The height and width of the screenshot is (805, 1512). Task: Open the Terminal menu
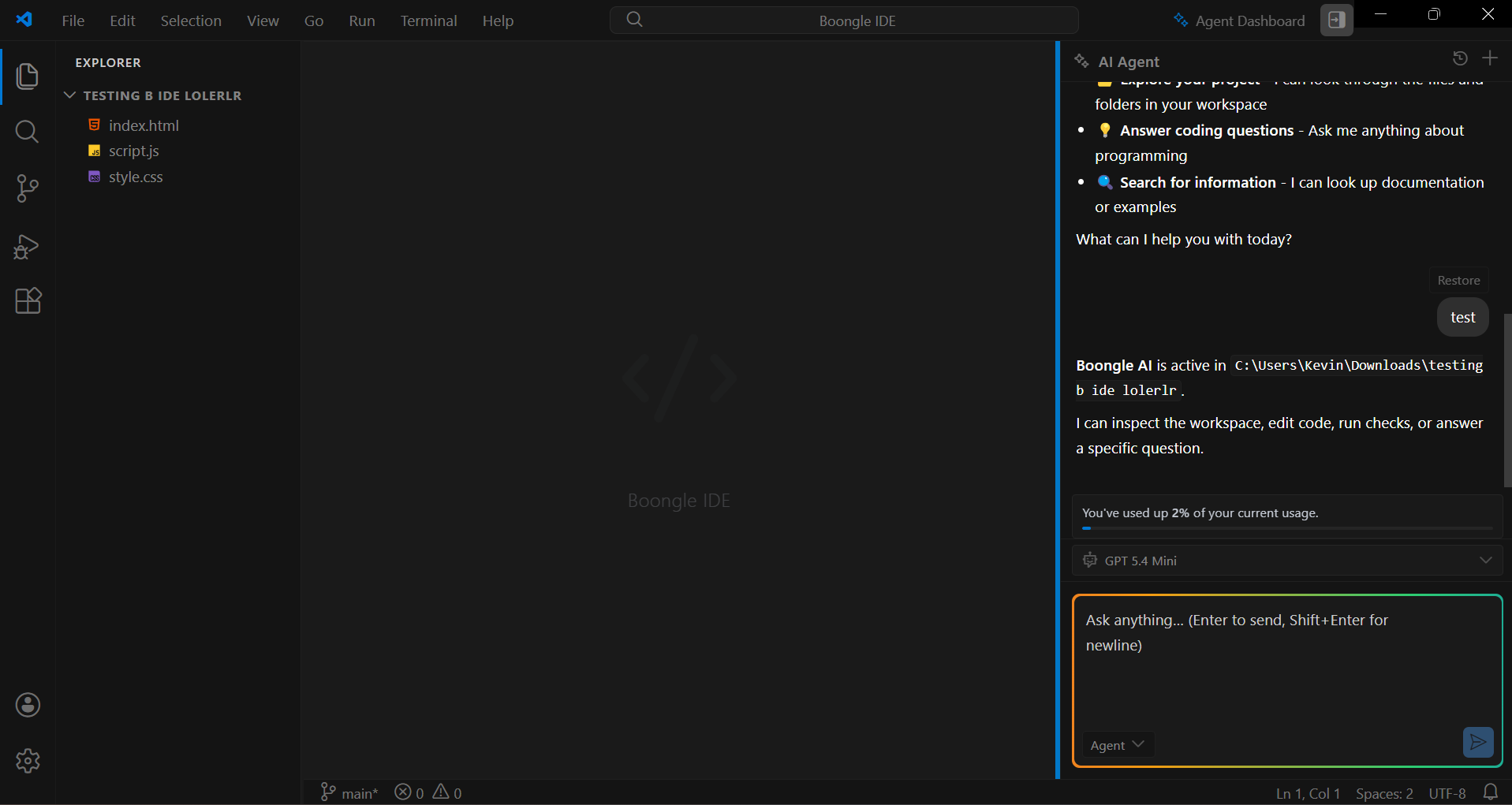[x=428, y=20]
